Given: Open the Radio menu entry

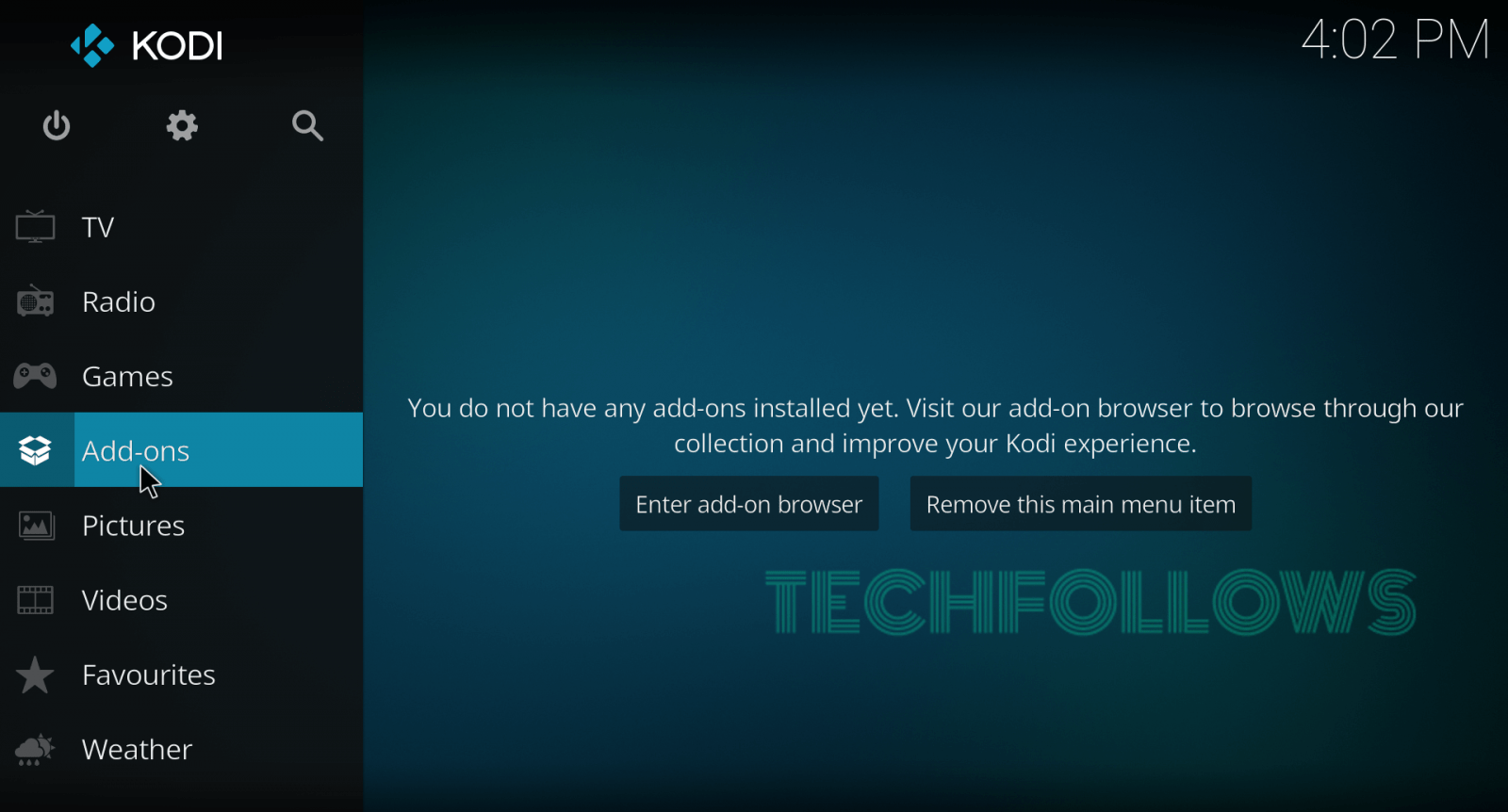Looking at the screenshot, I should pos(181,301).
